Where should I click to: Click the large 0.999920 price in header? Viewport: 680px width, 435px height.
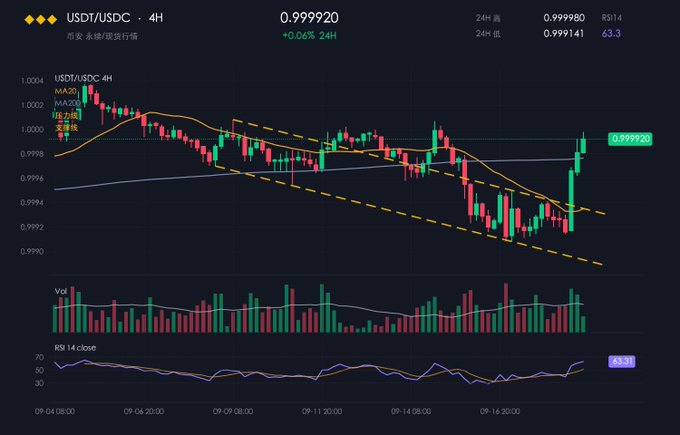[309, 18]
